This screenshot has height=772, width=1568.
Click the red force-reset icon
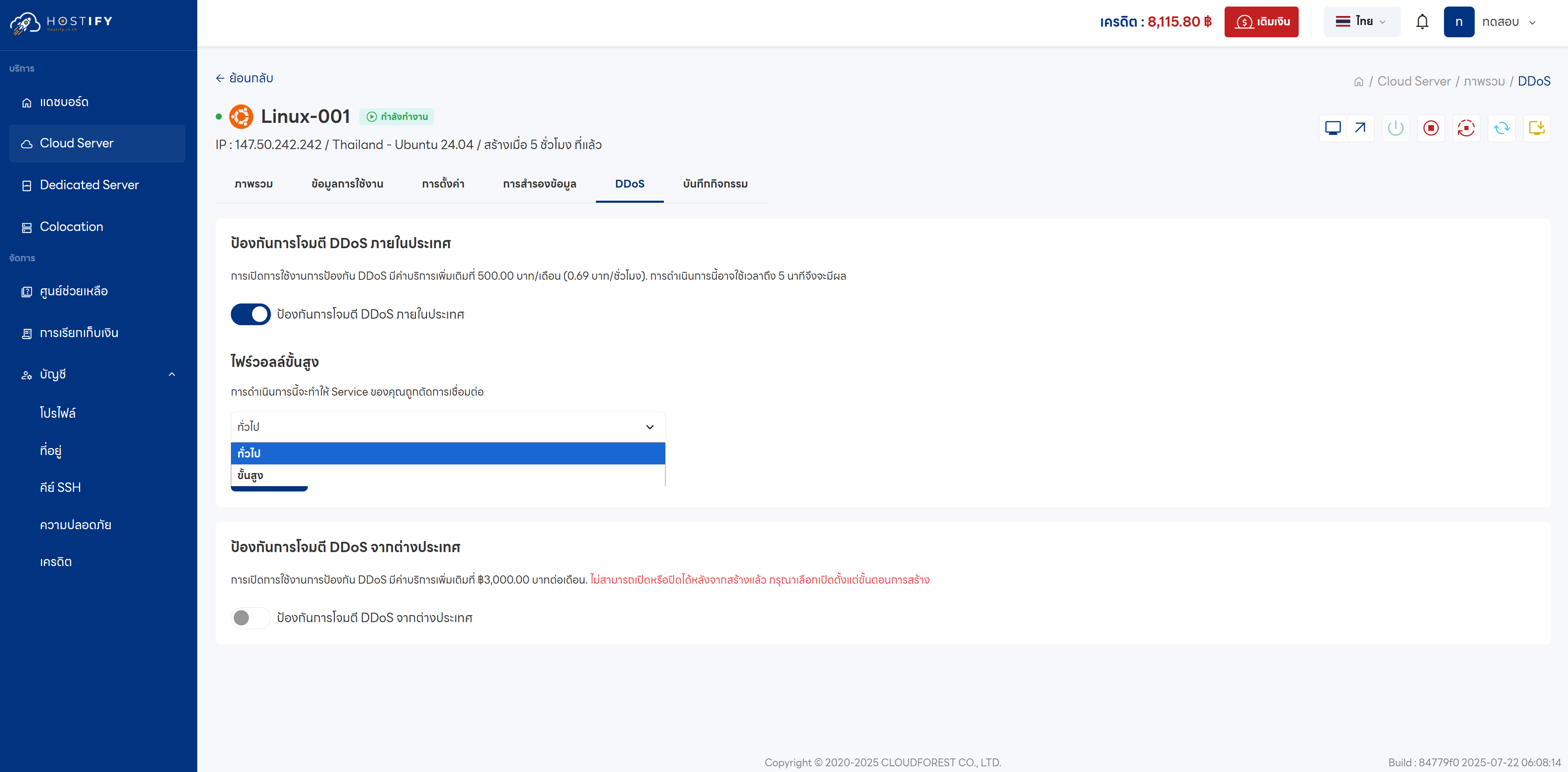pos(1466,128)
